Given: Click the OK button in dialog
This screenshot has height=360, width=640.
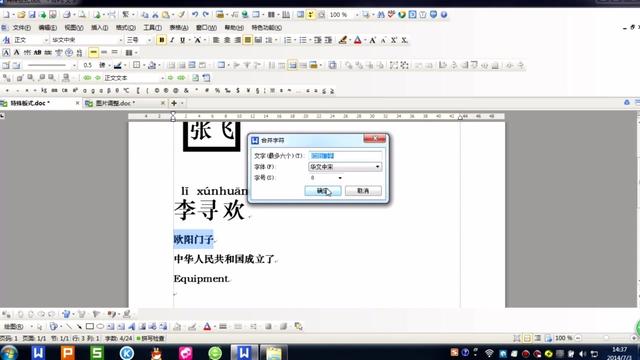Looking at the screenshot, I should point(322,191).
